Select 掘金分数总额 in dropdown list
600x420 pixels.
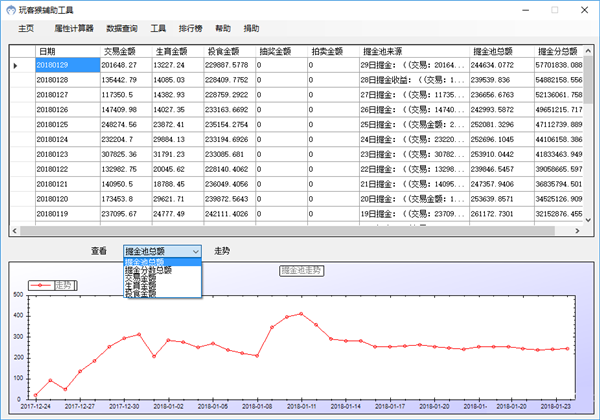pos(149,270)
